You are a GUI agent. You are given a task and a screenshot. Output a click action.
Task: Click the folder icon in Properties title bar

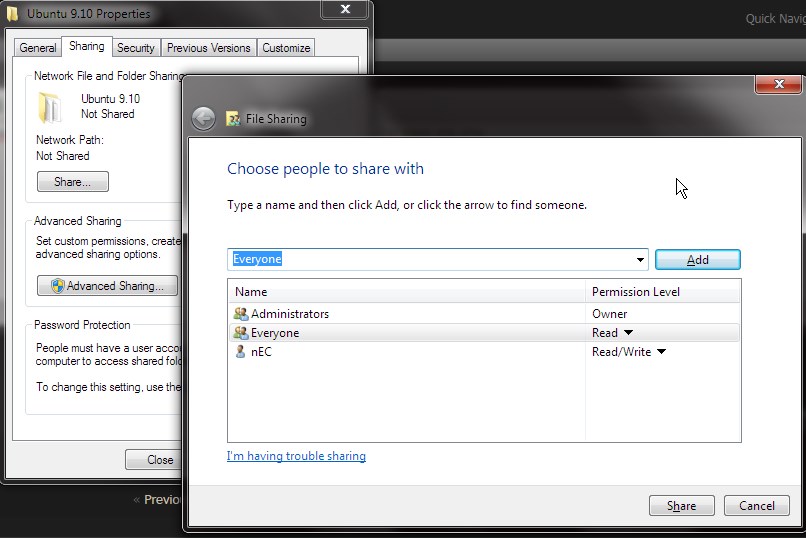coord(12,14)
